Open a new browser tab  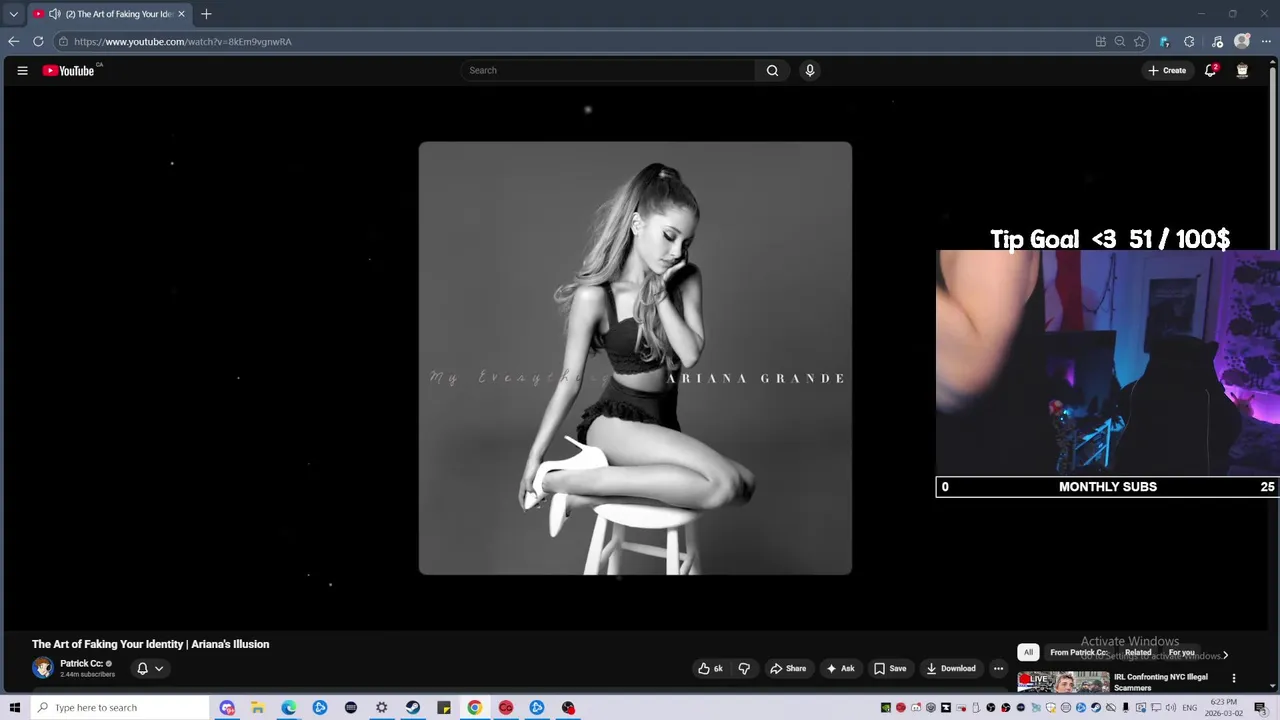(x=206, y=14)
